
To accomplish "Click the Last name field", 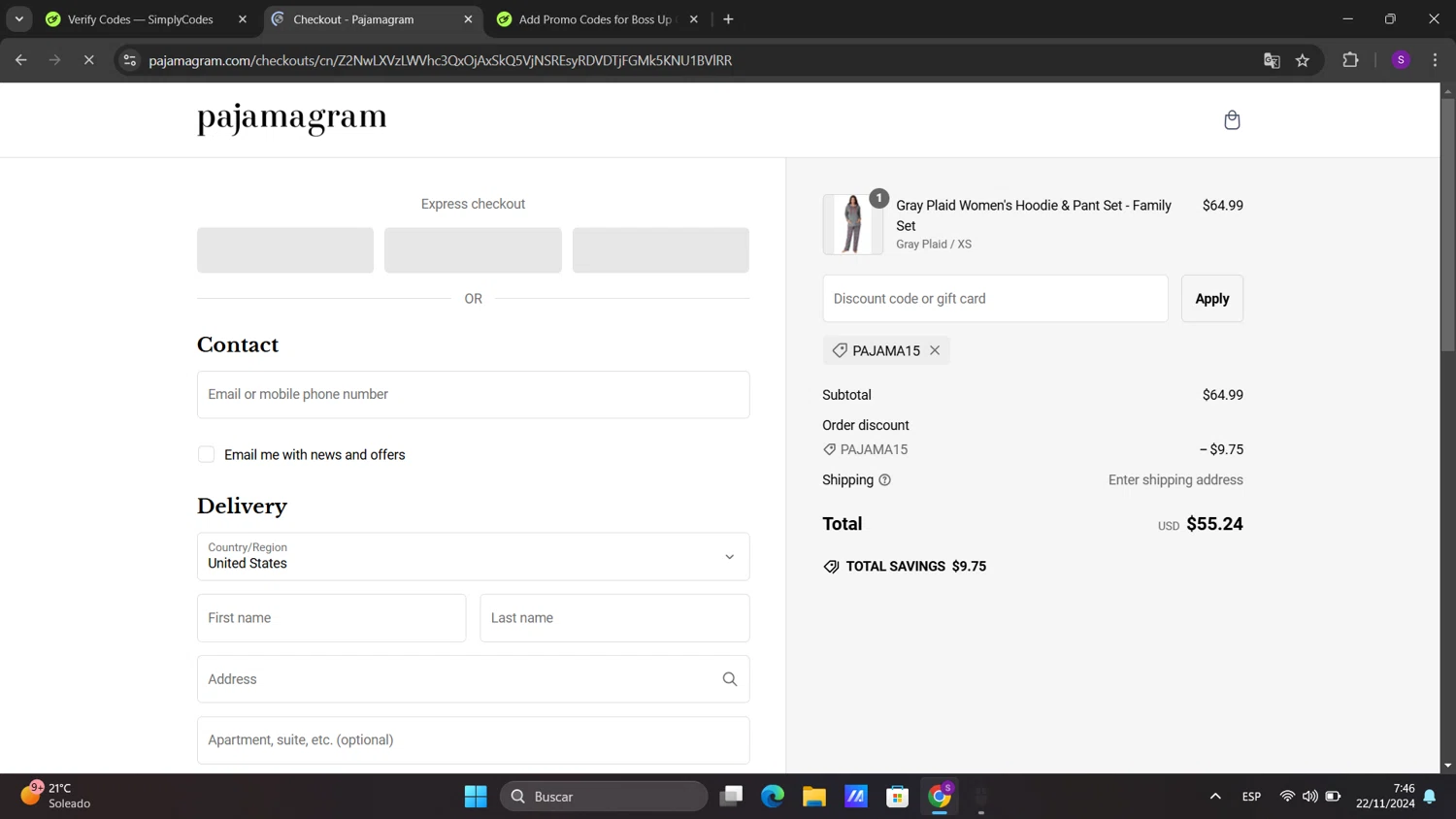I will pos(614,618).
